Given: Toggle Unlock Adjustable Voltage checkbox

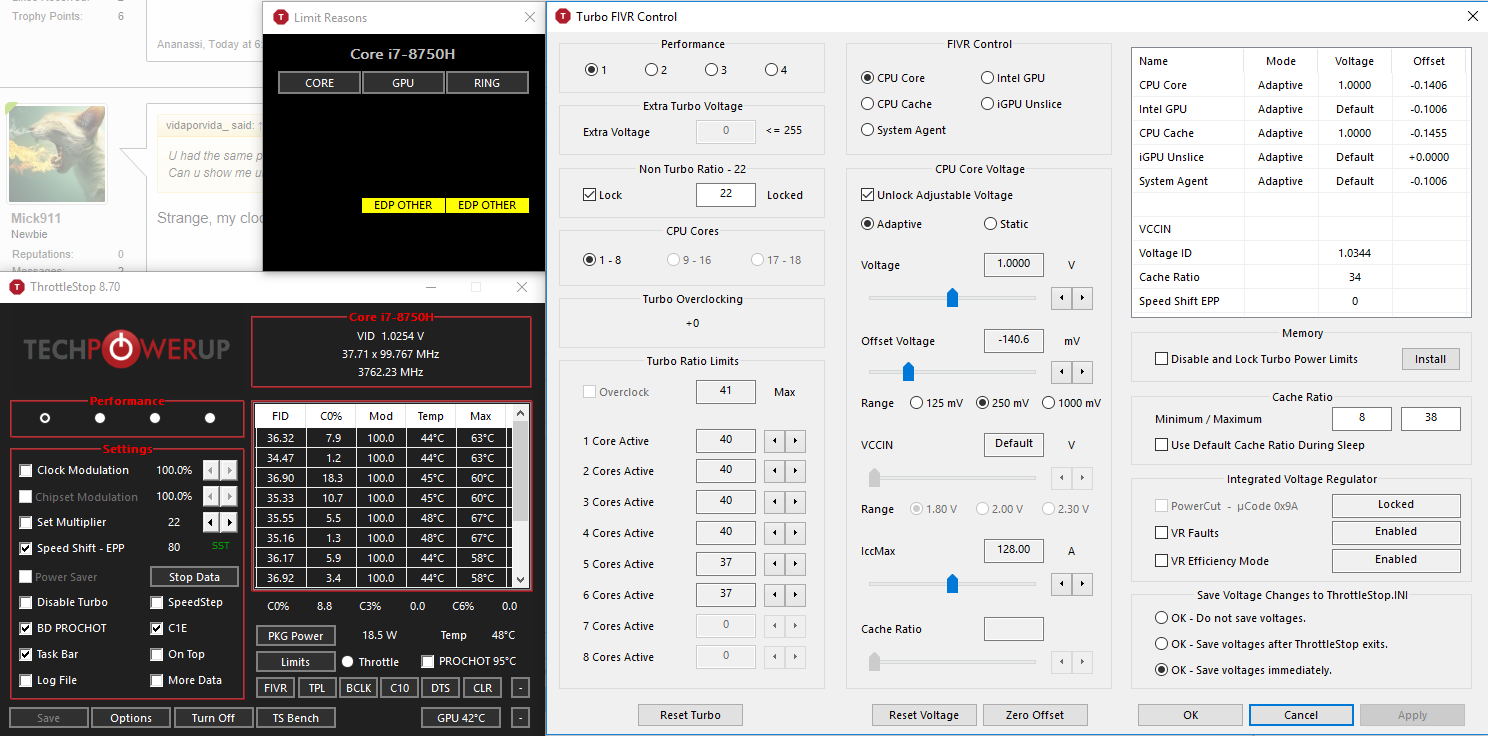Looking at the screenshot, I should 868,195.
